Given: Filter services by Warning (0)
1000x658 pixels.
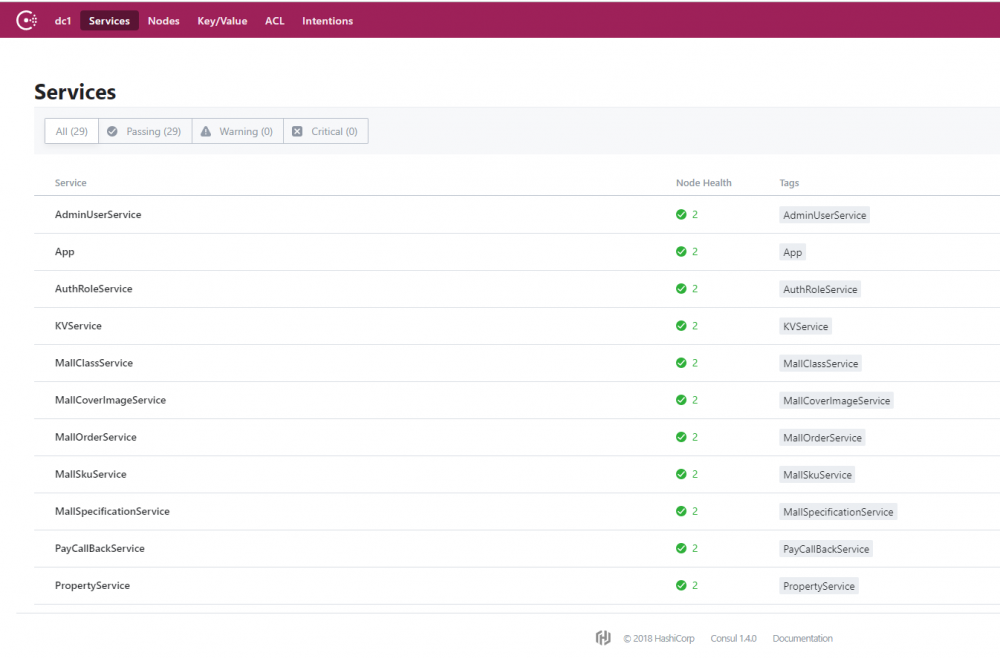Looking at the screenshot, I should pyautogui.click(x=237, y=131).
